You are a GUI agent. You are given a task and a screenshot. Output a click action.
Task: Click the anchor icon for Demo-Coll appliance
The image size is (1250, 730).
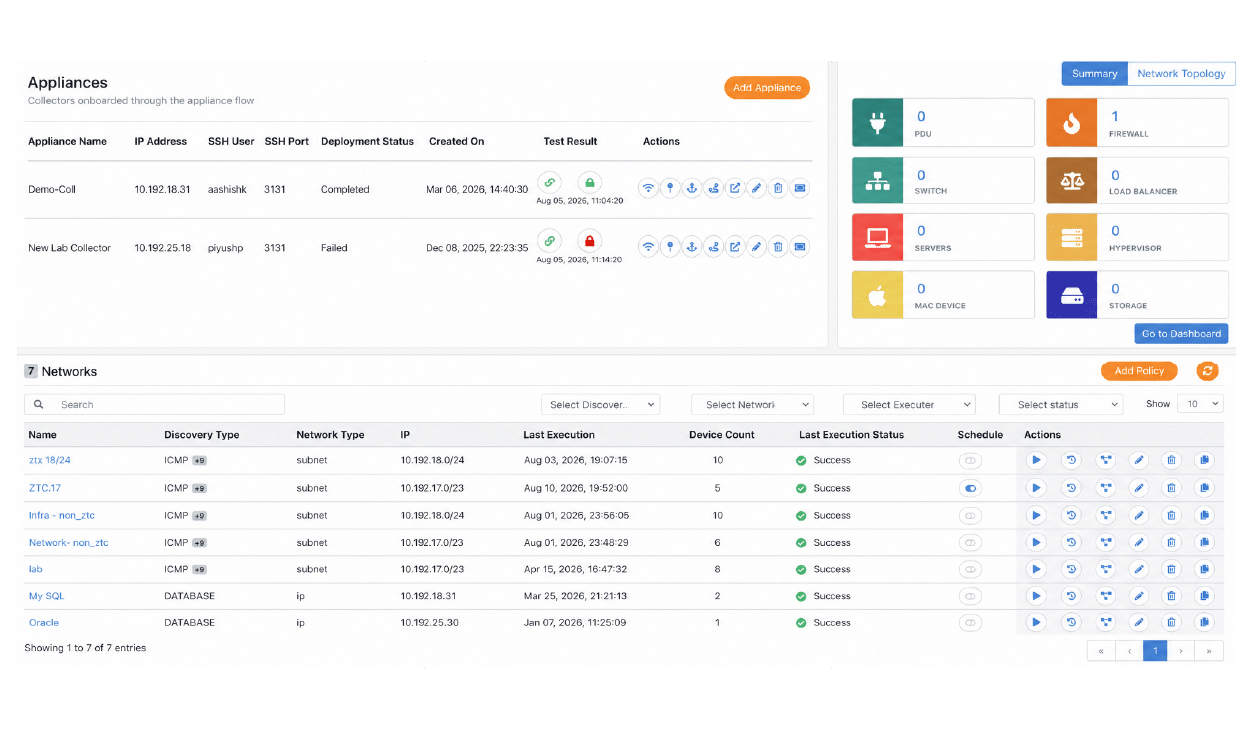(x=691, y=187)
